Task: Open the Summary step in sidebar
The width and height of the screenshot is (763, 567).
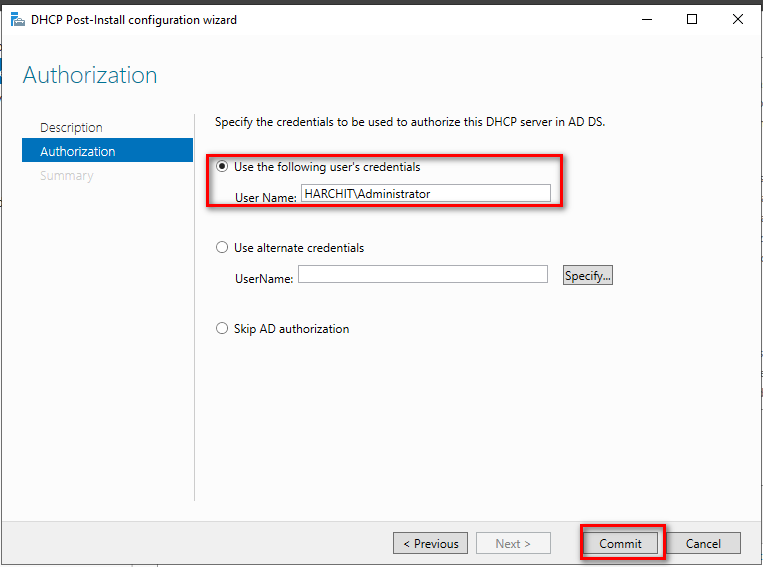Action: pos(67,176)
